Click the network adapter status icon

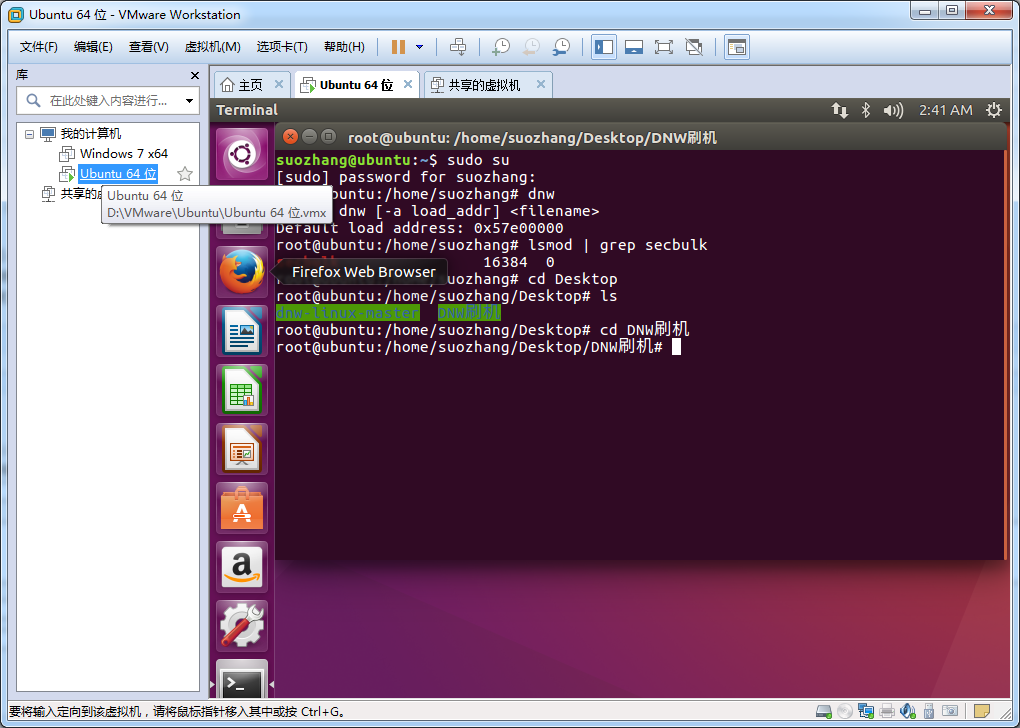[x=866, y=711]
